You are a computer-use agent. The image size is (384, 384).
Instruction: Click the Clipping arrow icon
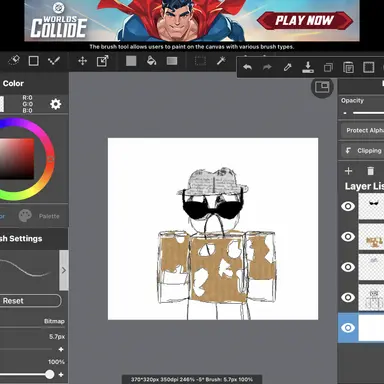348,151
